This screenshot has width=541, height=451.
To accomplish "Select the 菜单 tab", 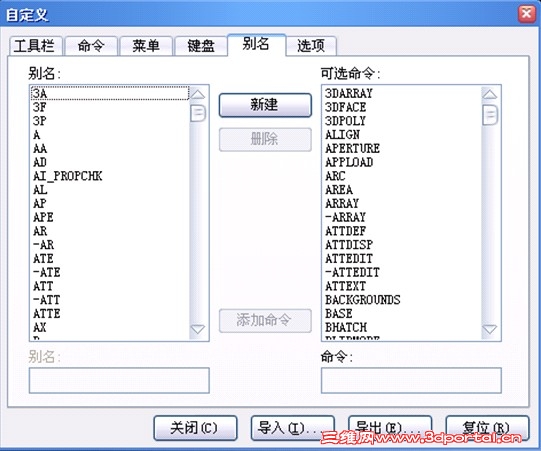I will 146,46.
